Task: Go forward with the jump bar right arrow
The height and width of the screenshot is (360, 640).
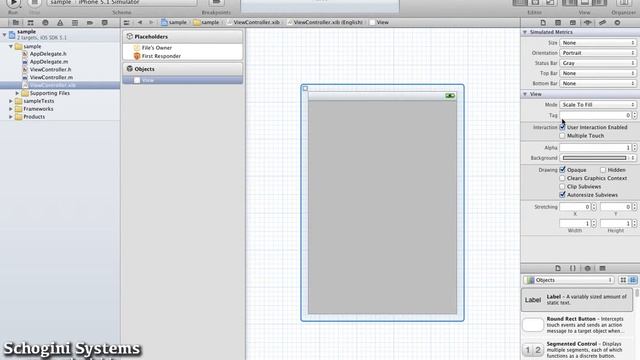Action: pos(151,22)
